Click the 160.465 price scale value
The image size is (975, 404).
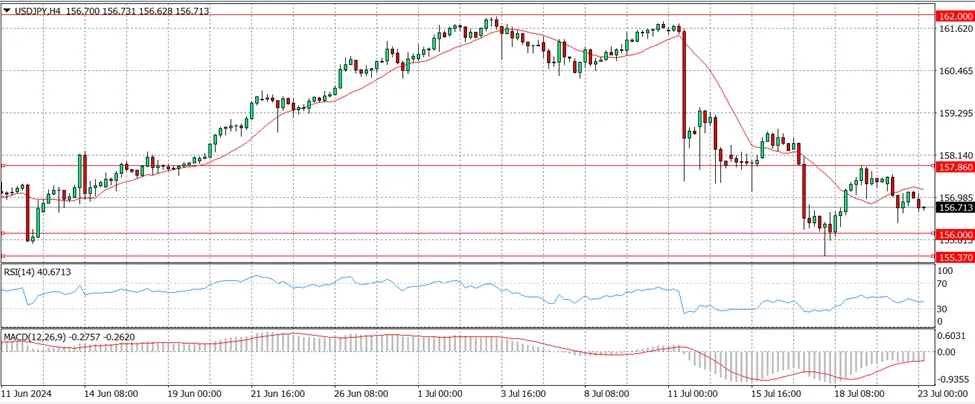point(953,71)
